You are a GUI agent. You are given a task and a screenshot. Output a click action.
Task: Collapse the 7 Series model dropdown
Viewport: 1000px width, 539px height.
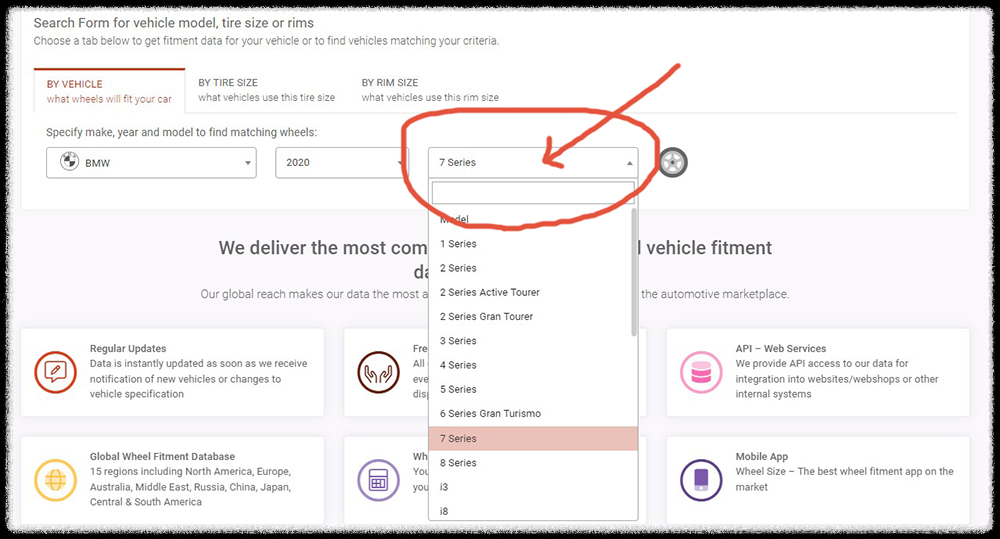[x=533, y=163]
